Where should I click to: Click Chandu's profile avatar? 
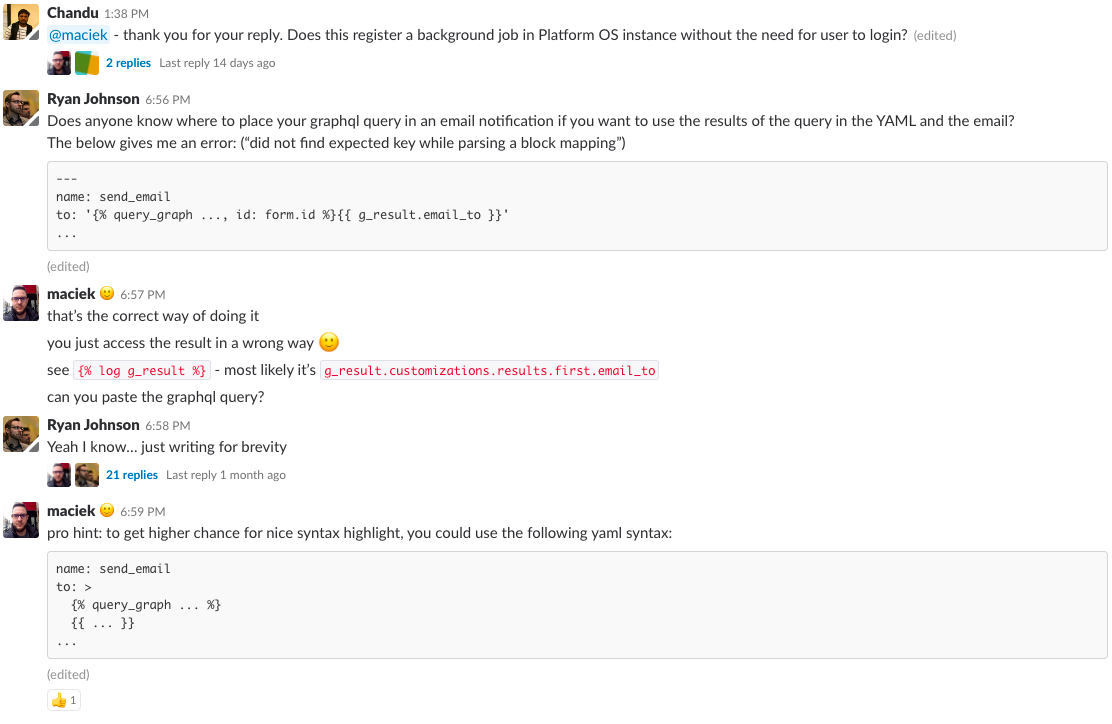tap(21, 21)
